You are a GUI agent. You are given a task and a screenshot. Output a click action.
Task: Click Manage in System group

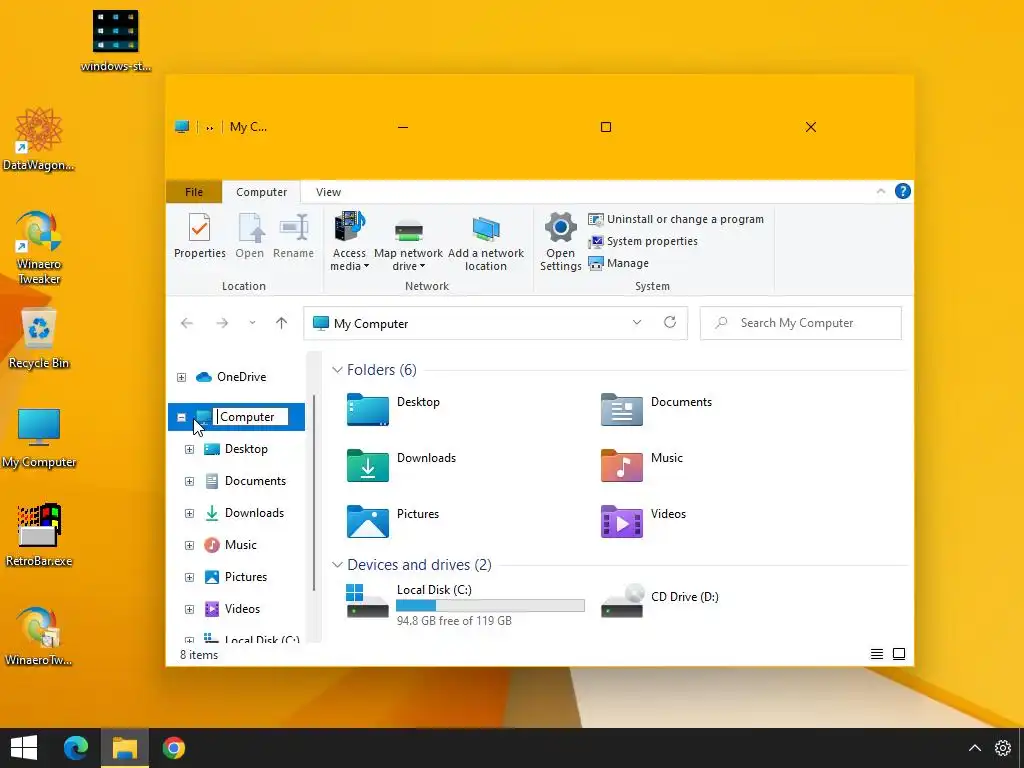coord(618,263)
